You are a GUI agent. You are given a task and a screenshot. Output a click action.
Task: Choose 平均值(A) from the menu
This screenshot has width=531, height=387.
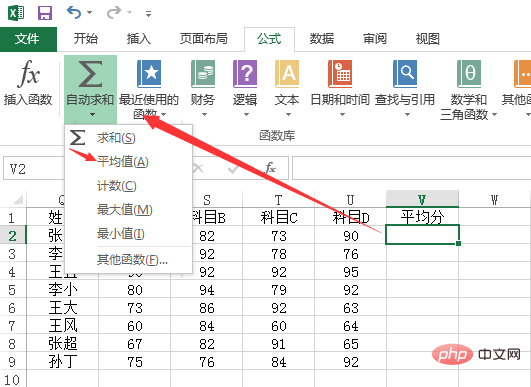pyautogui.click(x=129, y=162)
